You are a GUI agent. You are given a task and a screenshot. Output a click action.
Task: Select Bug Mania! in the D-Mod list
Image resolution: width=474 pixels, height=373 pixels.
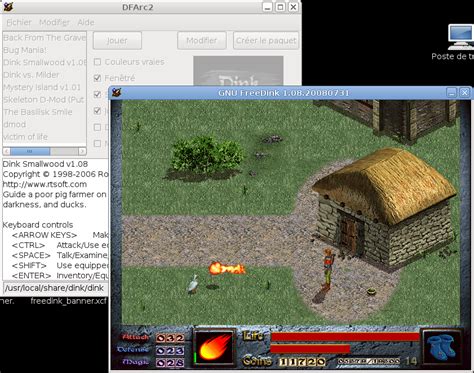click(x=44, y=50)
